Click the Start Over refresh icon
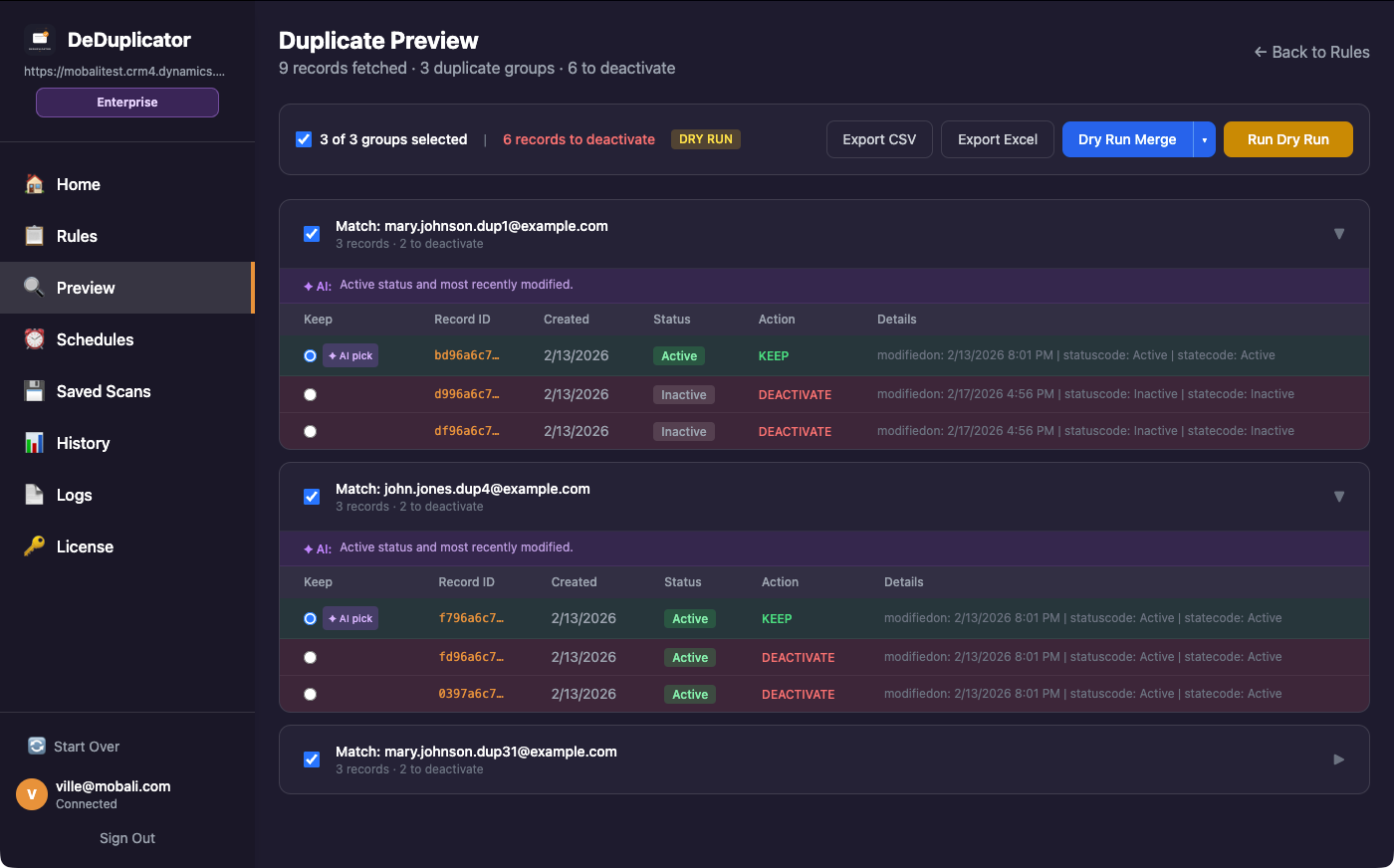This screenshot has height=868, width=1394. pos(37,746)
